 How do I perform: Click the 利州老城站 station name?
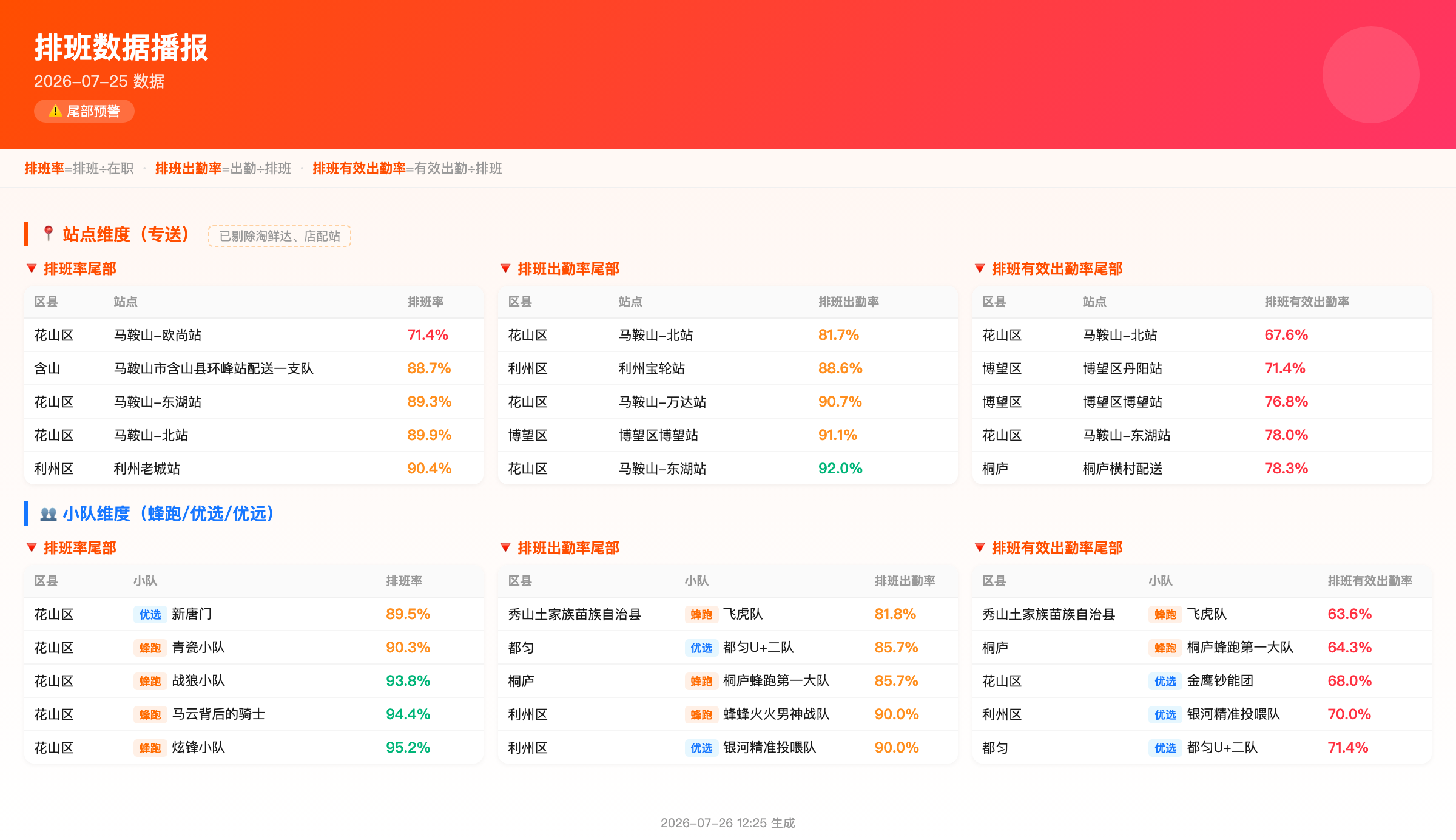[x=147, y=469]
